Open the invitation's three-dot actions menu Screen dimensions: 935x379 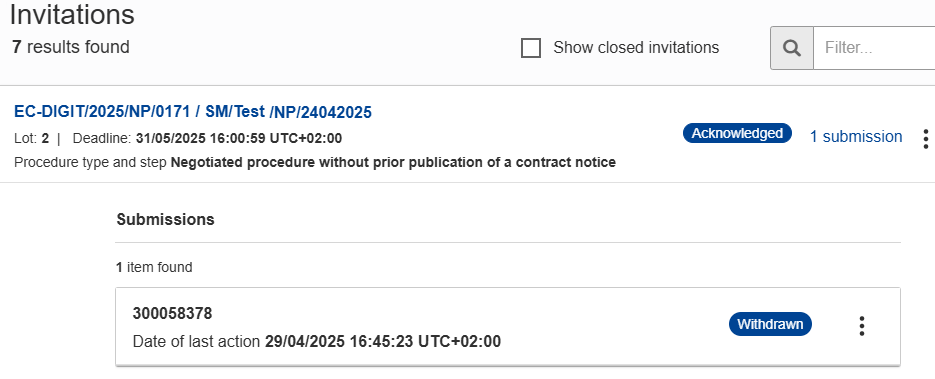[925, 138]
